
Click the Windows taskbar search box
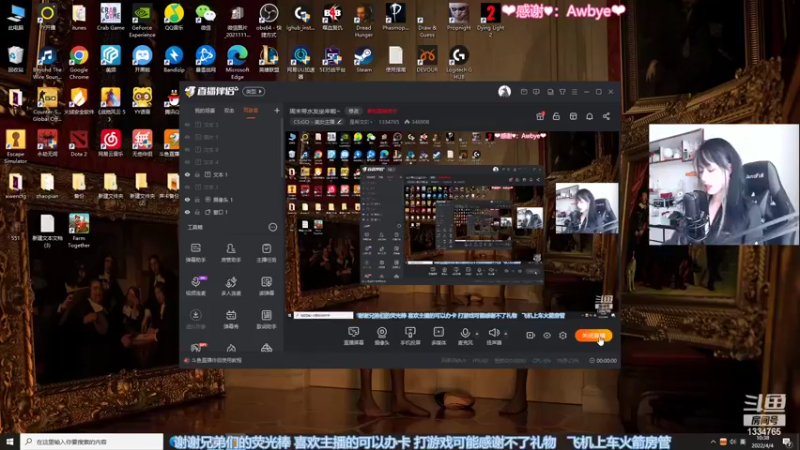[92, 441]
